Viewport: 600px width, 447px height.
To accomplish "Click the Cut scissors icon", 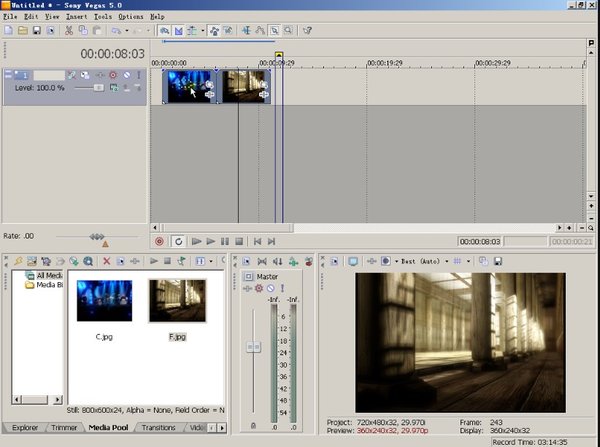I will 68,31.
